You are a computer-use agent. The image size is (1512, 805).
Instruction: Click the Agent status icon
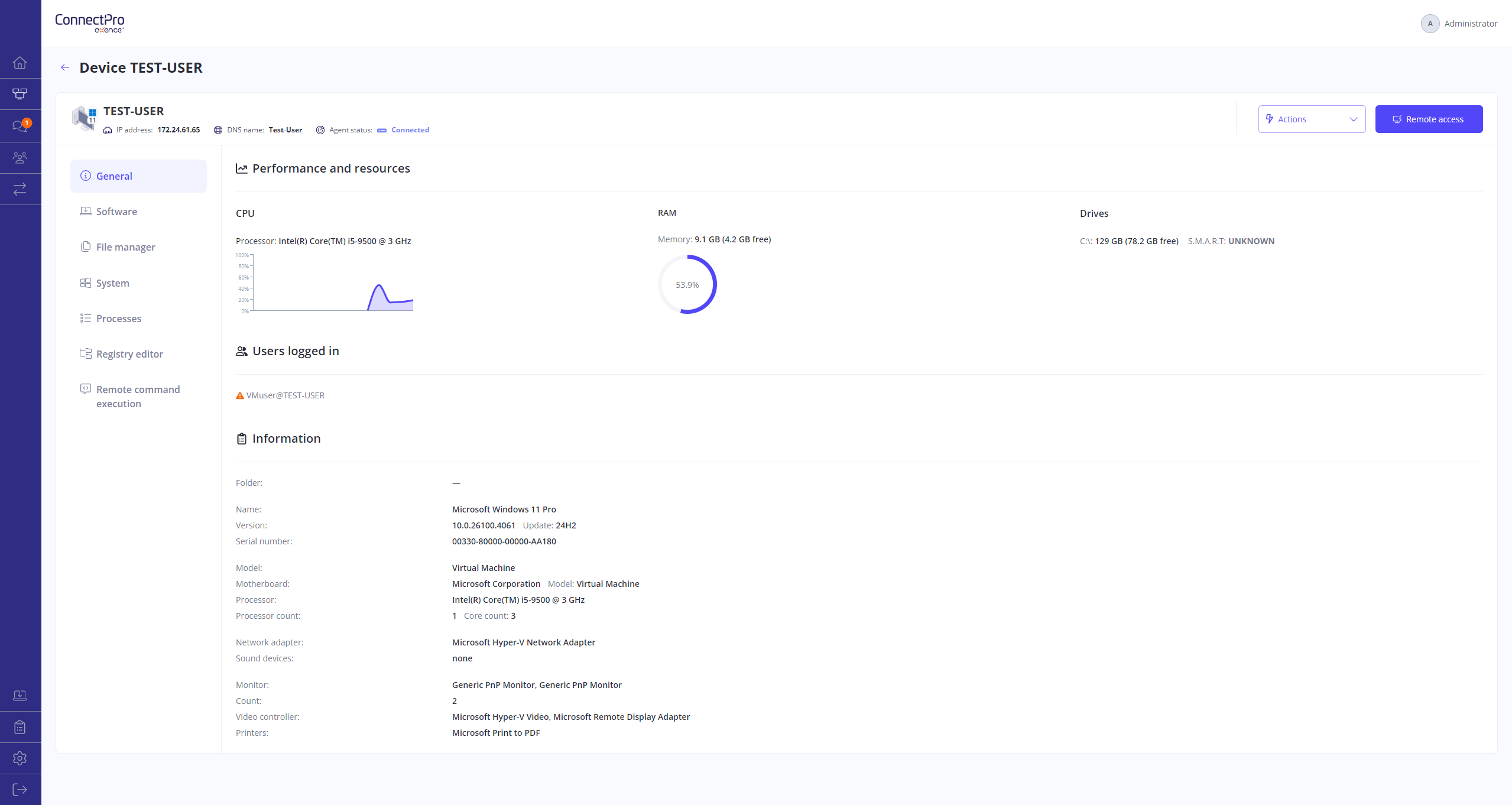[x=320, y=130]
